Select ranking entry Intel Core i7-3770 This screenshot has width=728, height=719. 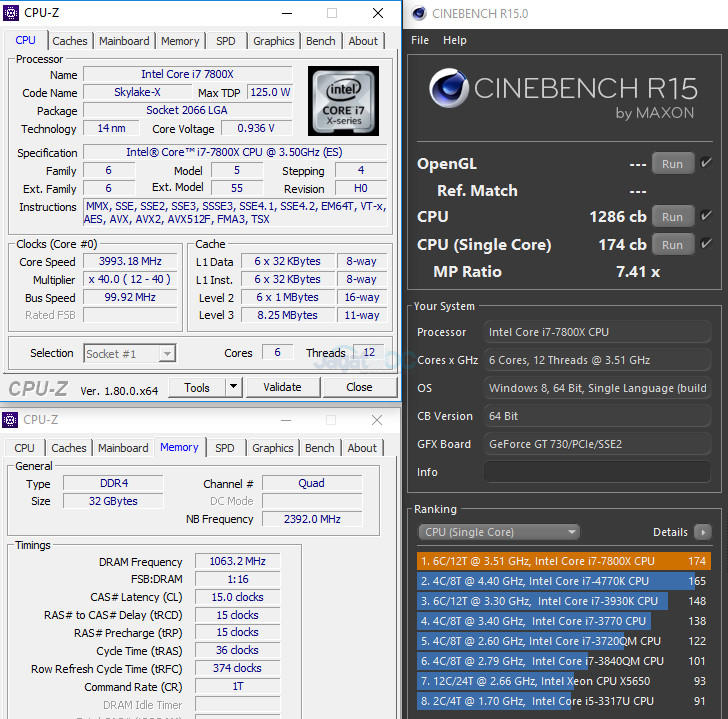(x=564, y=621)
